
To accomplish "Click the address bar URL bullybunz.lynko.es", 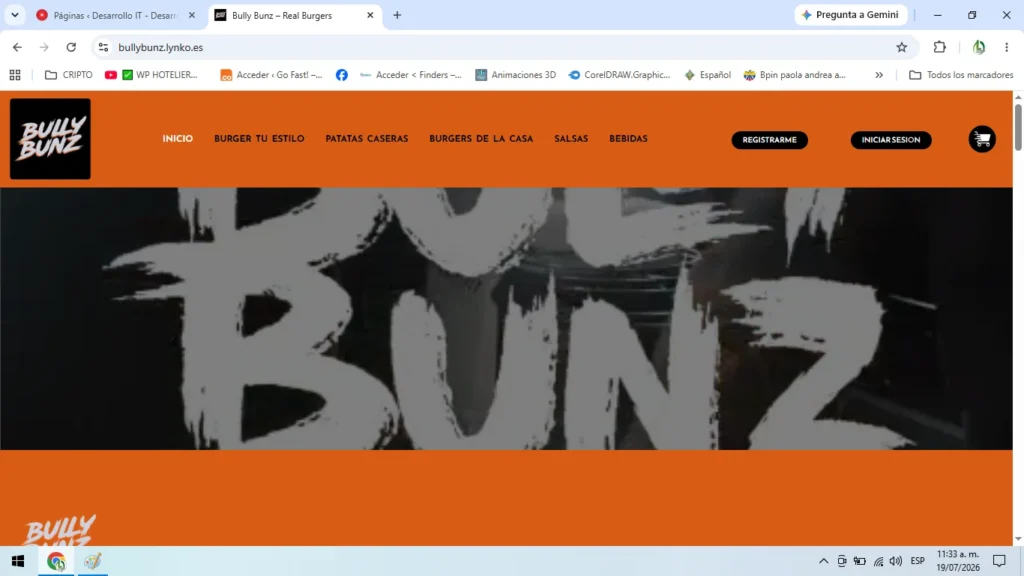I will coord(161,47).
